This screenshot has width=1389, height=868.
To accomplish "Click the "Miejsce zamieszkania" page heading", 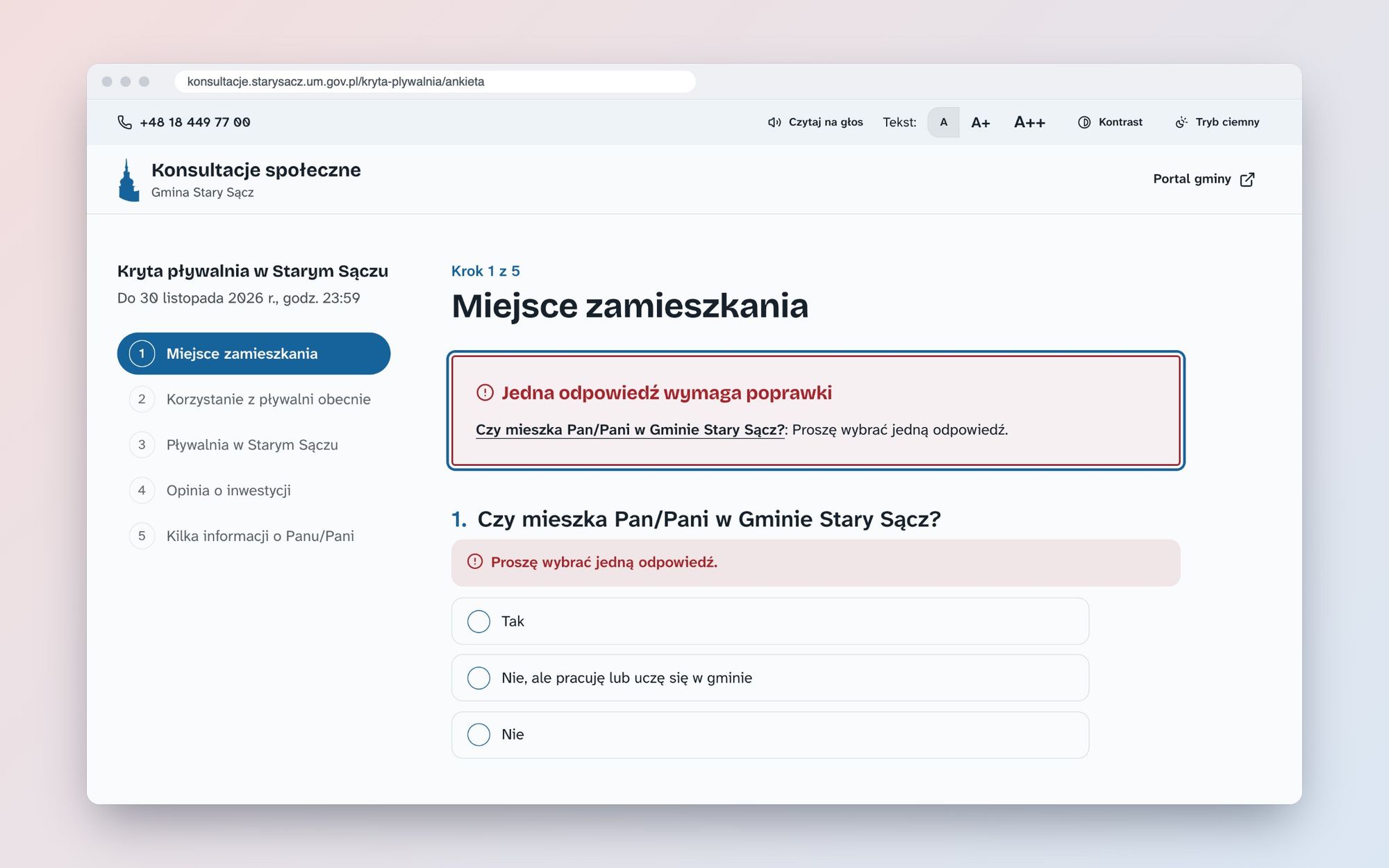I will coord(630,306).
